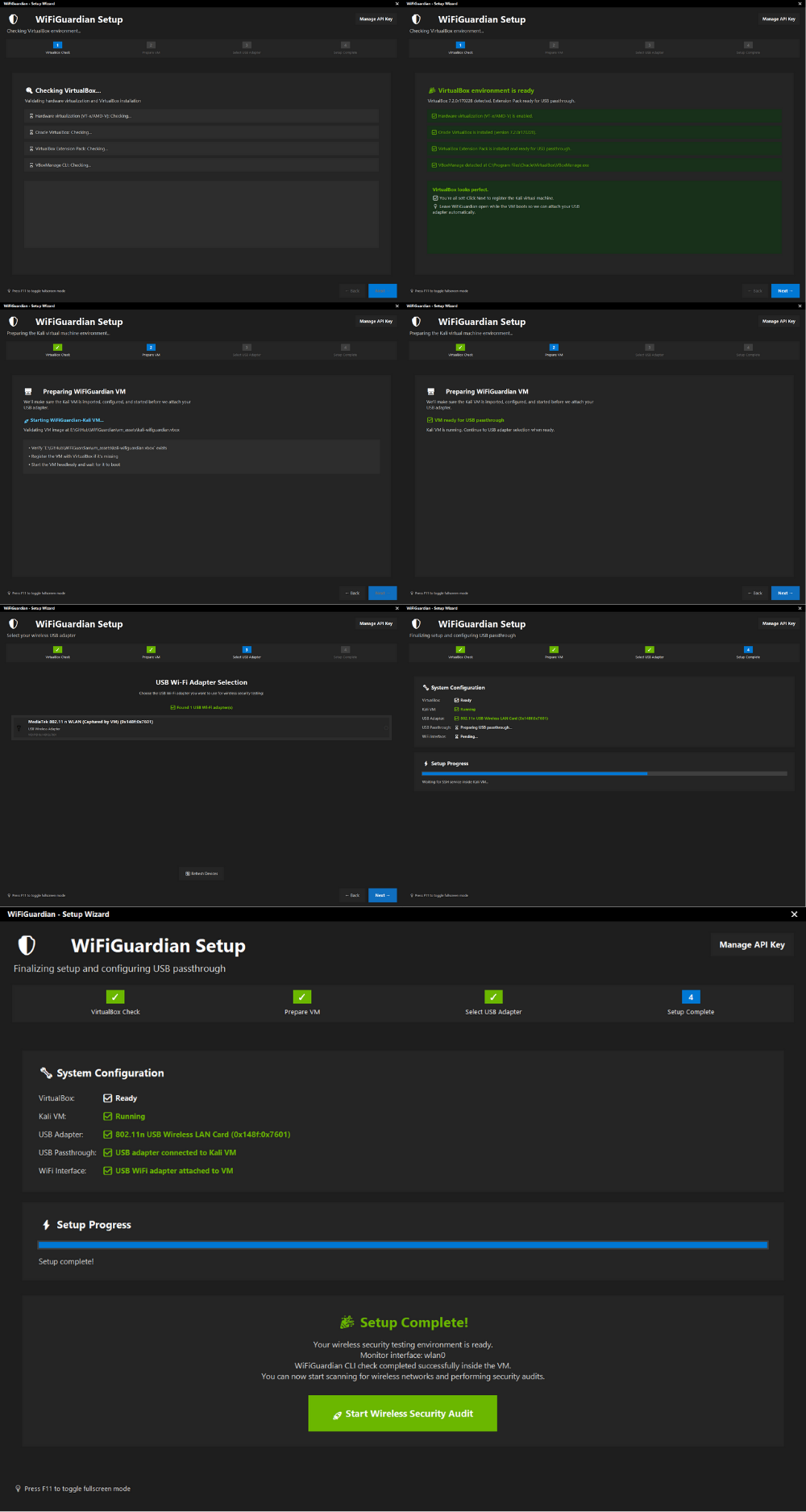The width and height of the screenshot is (806, 1512).
Task: Click hourglass on 'VBoxManage CLI: Checking' row
Action: point(31,165)
